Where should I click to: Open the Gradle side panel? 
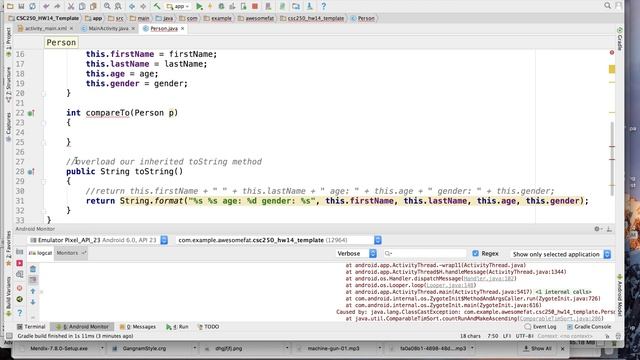point(620,40)
